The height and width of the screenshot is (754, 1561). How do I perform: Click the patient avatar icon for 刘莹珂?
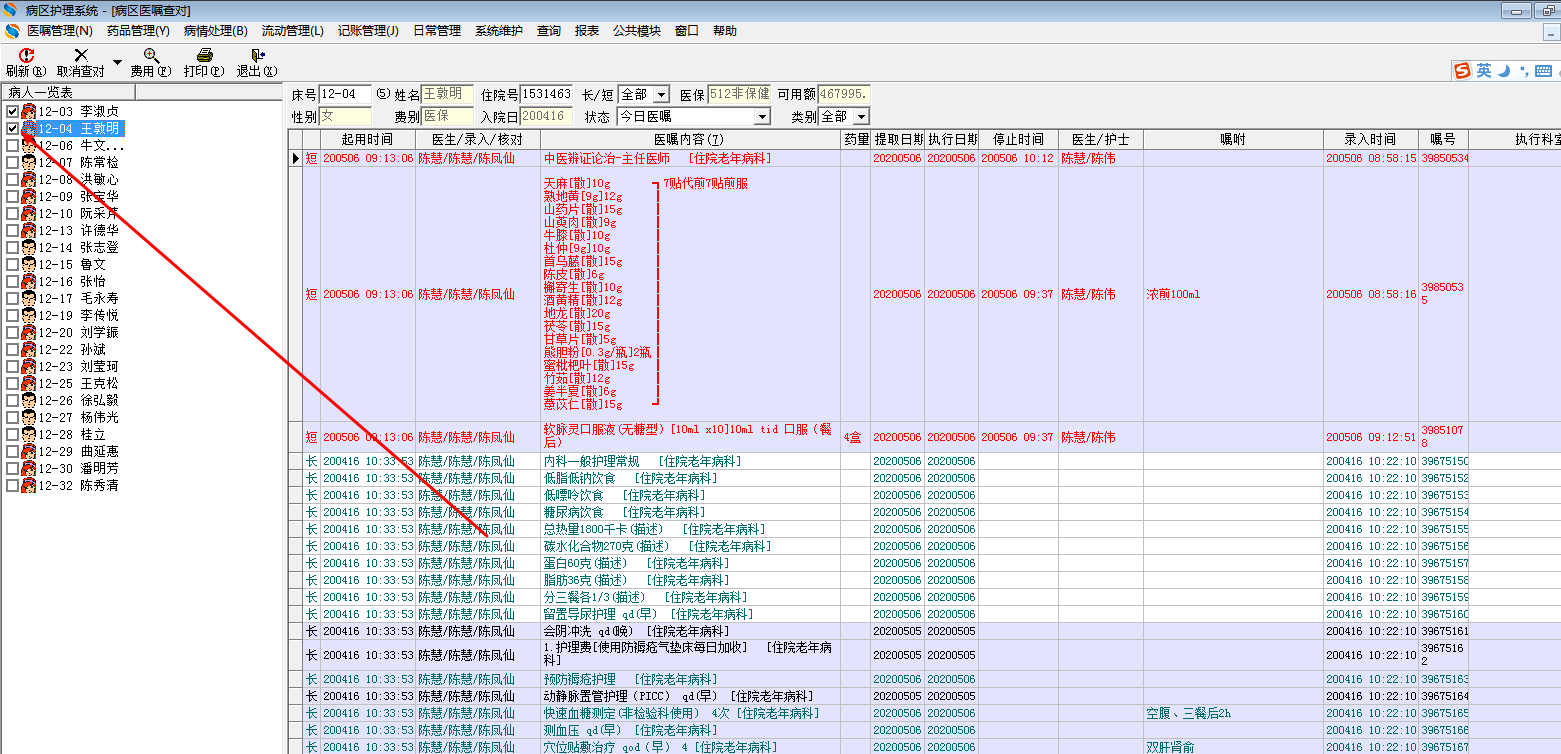pyautogui.click(x=29, y=366)
